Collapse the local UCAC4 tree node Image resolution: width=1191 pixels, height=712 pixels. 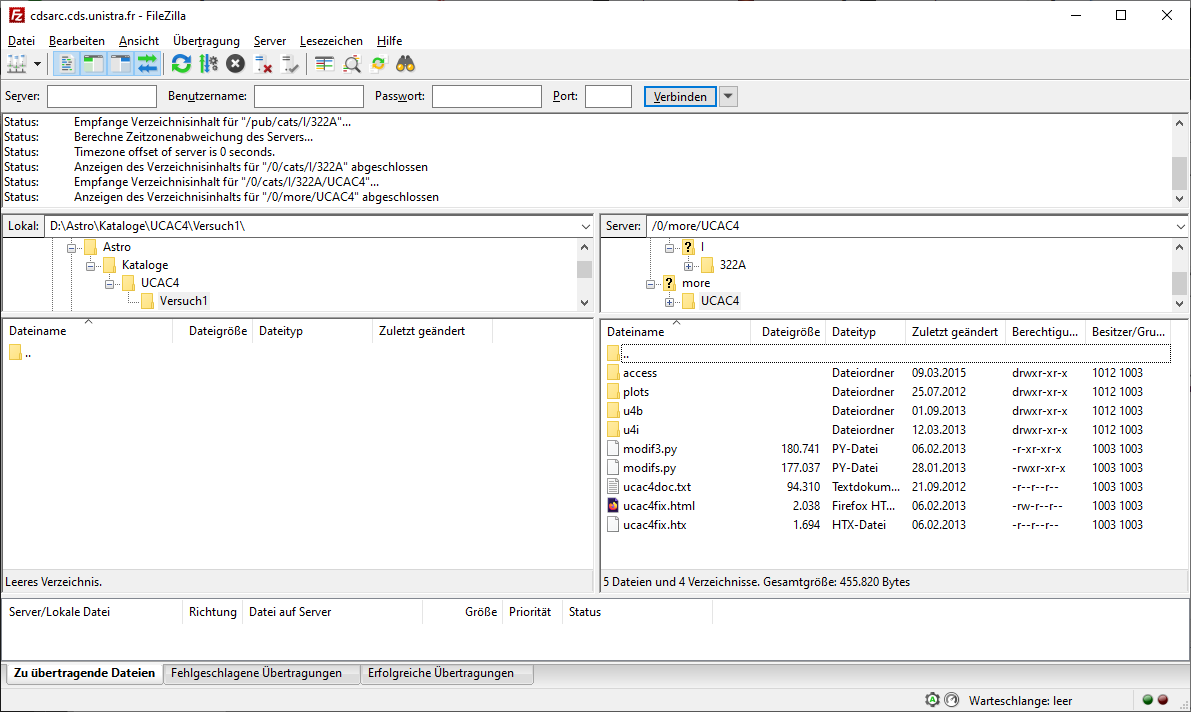coord(109,283)
